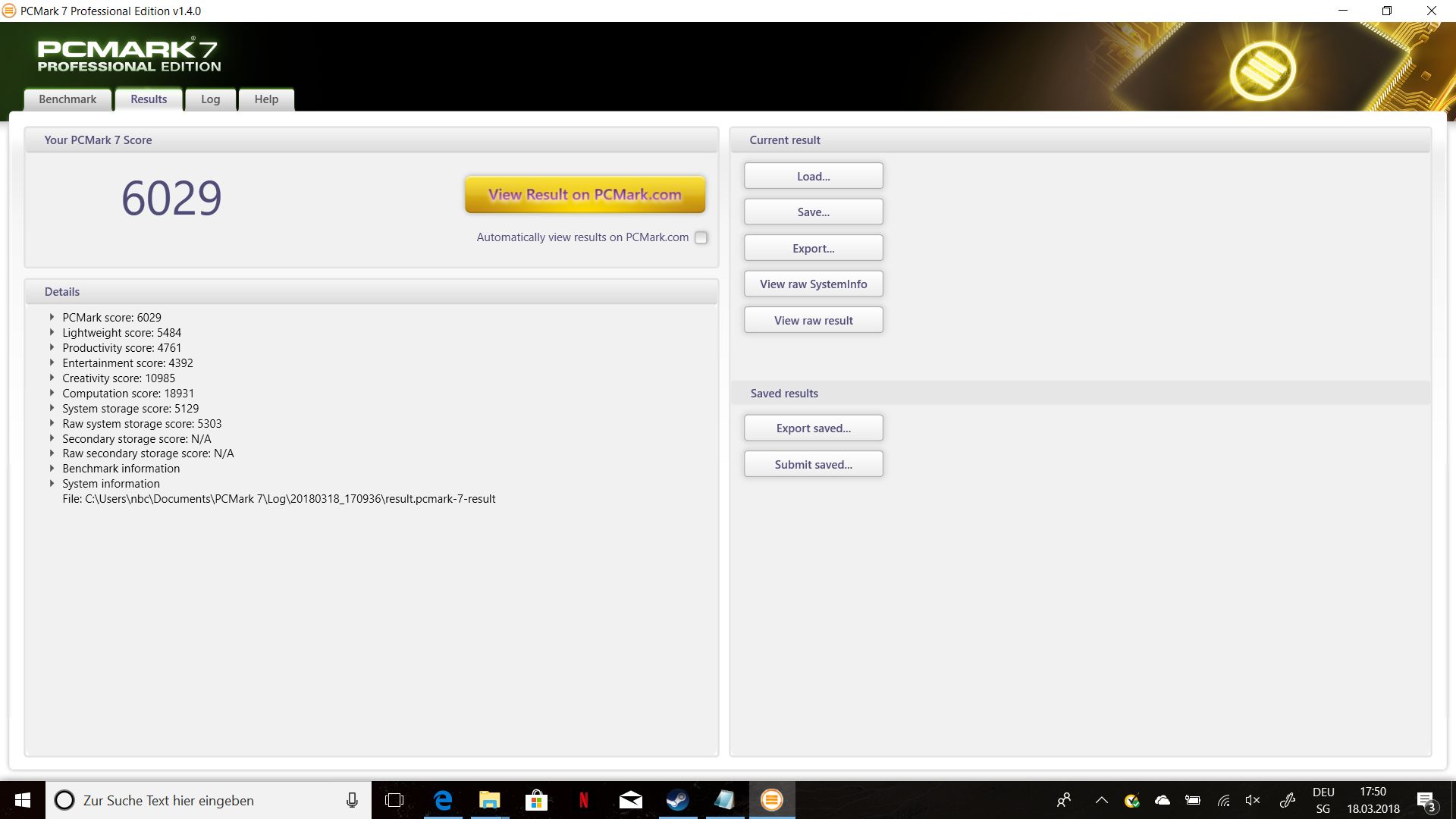This screenshot has width=1456, height=819.
Task: Expand System information row
Action: [52, 483]
